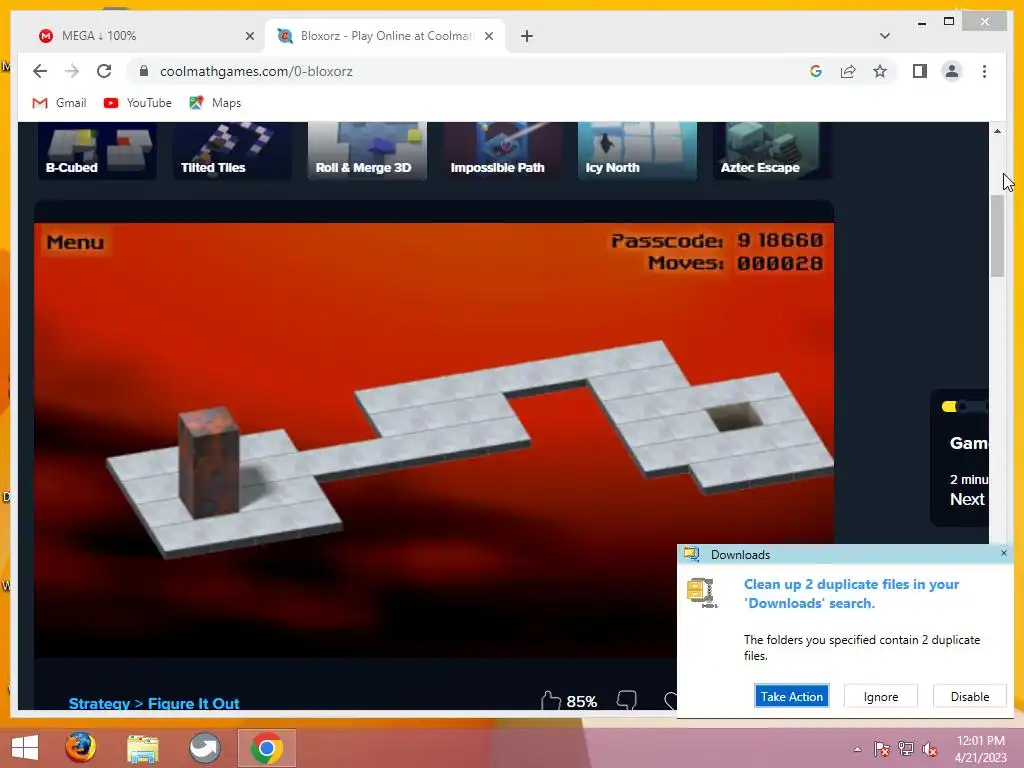Click the Google icon in address bar

[x=816, y=71]
